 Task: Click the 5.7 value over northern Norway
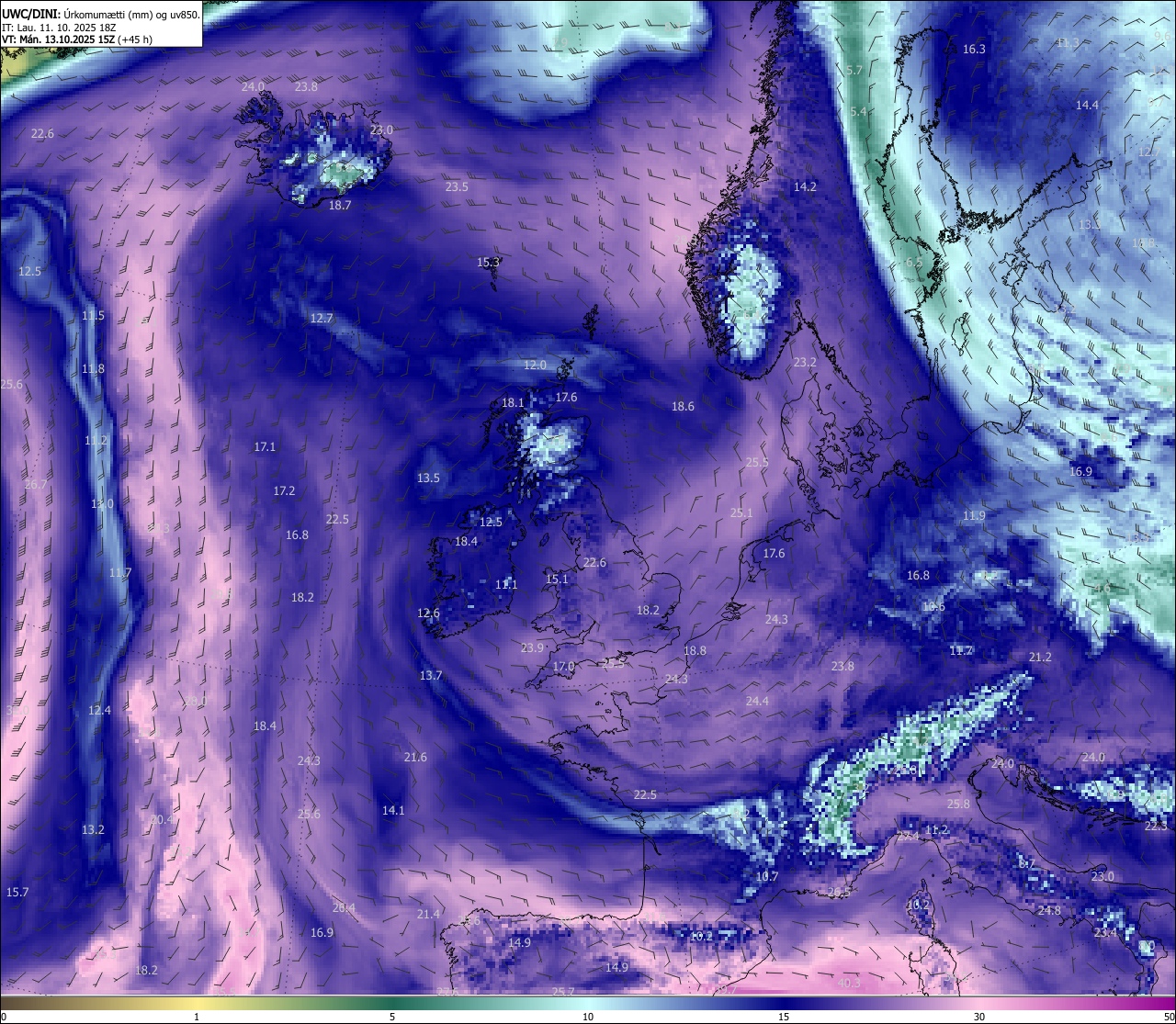tap(854, 70)
